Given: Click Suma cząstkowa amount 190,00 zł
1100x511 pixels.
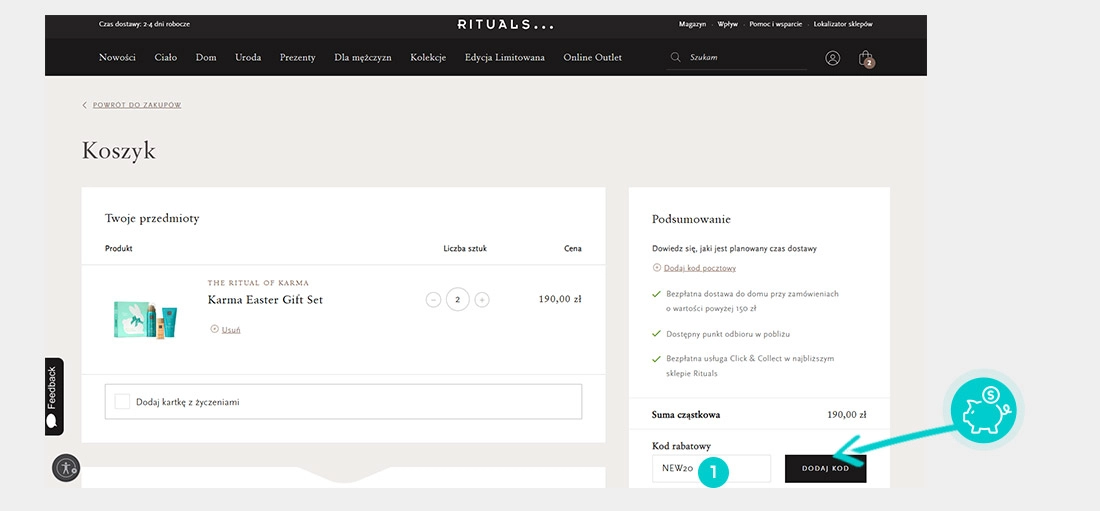Looking at the screenshot, I should [847, 414].
